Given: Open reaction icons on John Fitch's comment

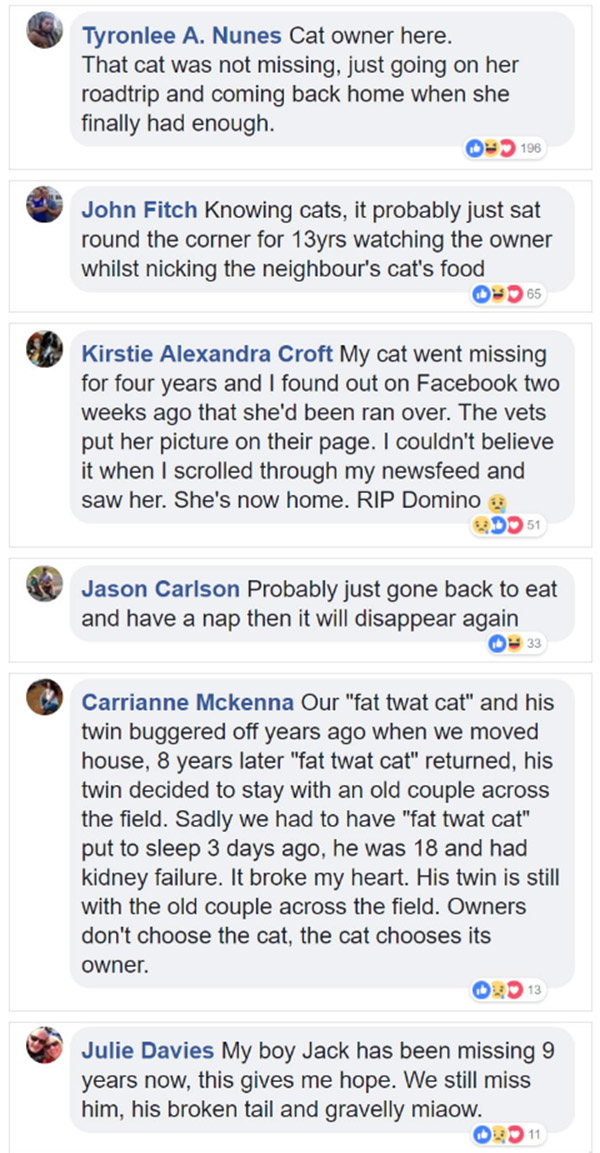Looking at the screenshot, I should pos(497,294).
